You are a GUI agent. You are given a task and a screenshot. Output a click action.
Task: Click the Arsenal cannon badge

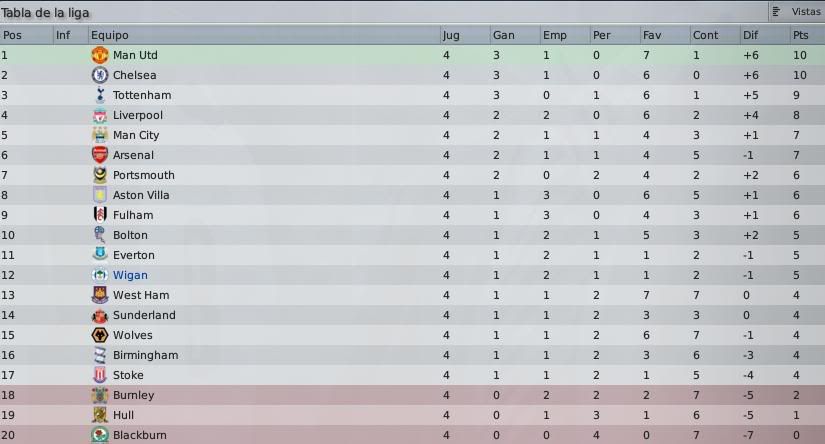point(99,155)
